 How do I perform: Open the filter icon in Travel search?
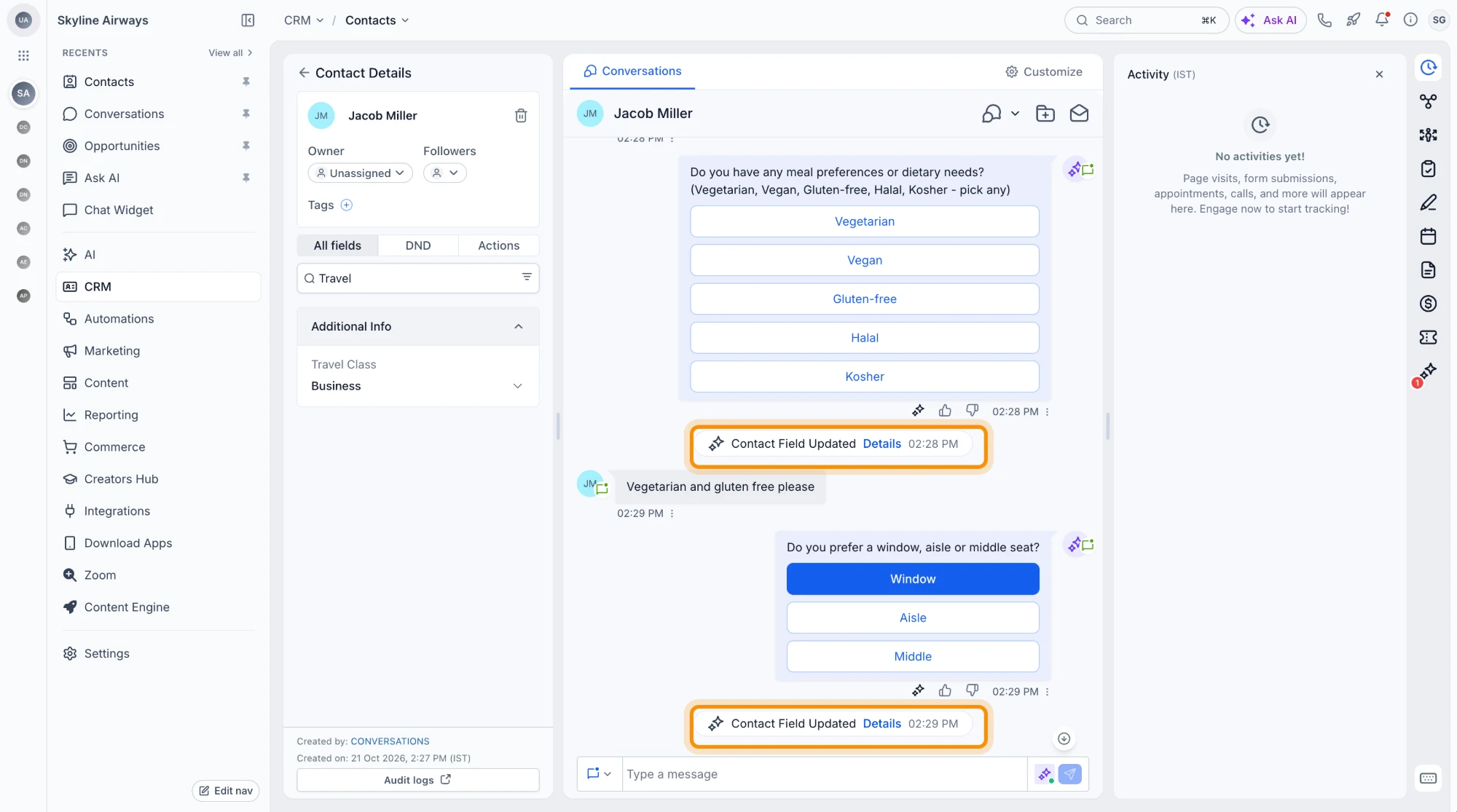[x=527, y=277]
